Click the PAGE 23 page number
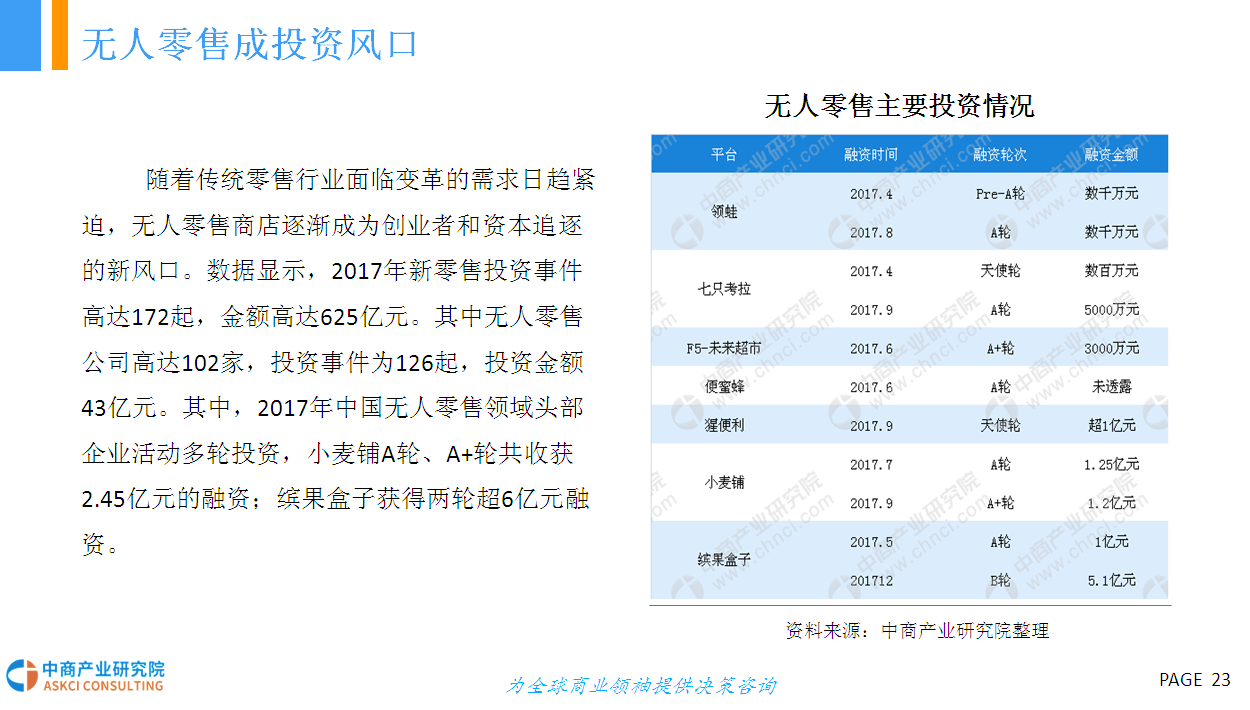This screenshot has width=1250, height=710. pyautogui.click(x=1194, y=680)
